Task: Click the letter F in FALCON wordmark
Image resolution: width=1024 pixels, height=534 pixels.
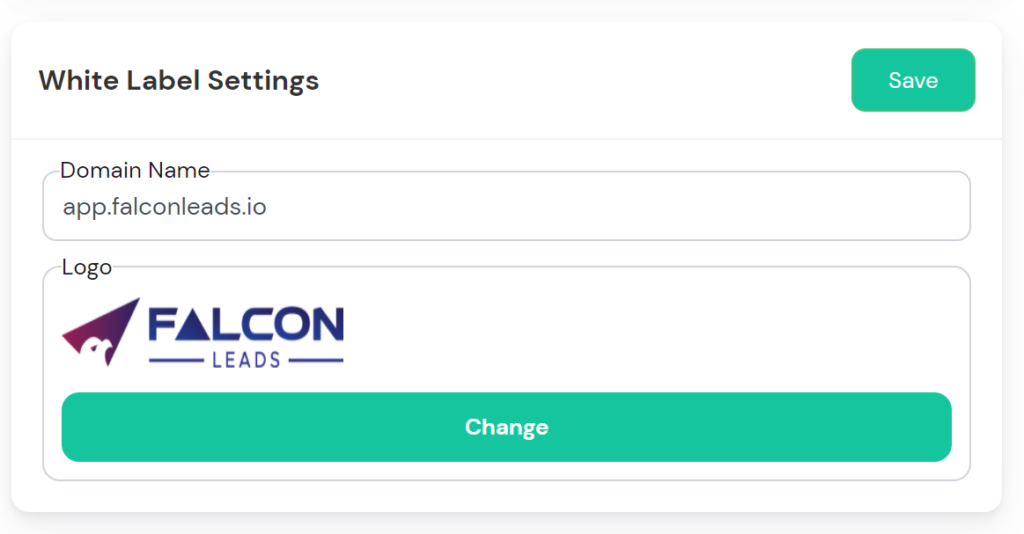Action: coord(162,324)
